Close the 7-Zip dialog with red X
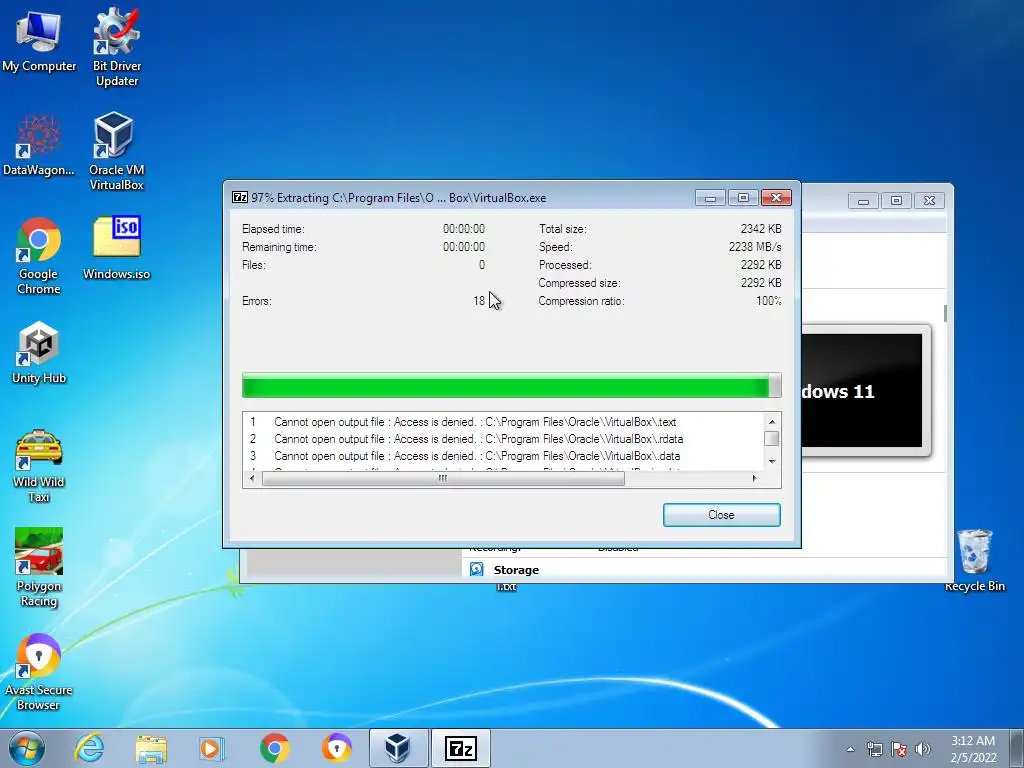Screen dimensions: 1024x768 coord(776,198)
